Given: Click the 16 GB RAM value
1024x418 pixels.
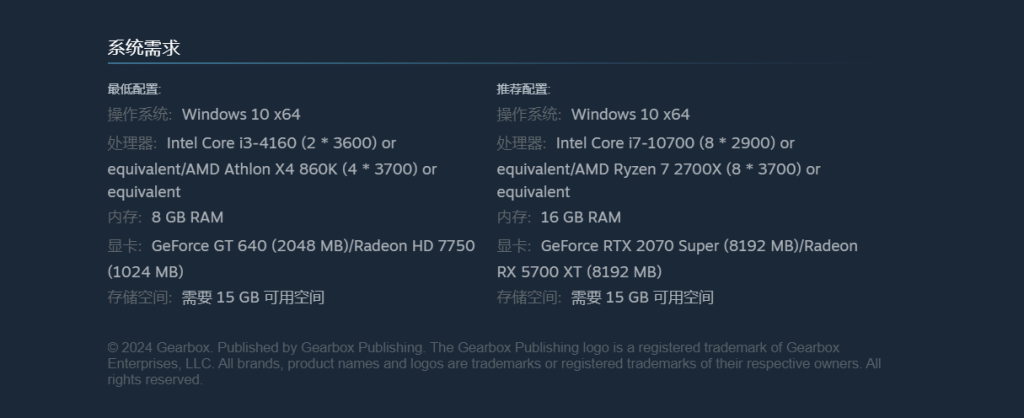Looking at the screenshot, I should tap(581, 217).
